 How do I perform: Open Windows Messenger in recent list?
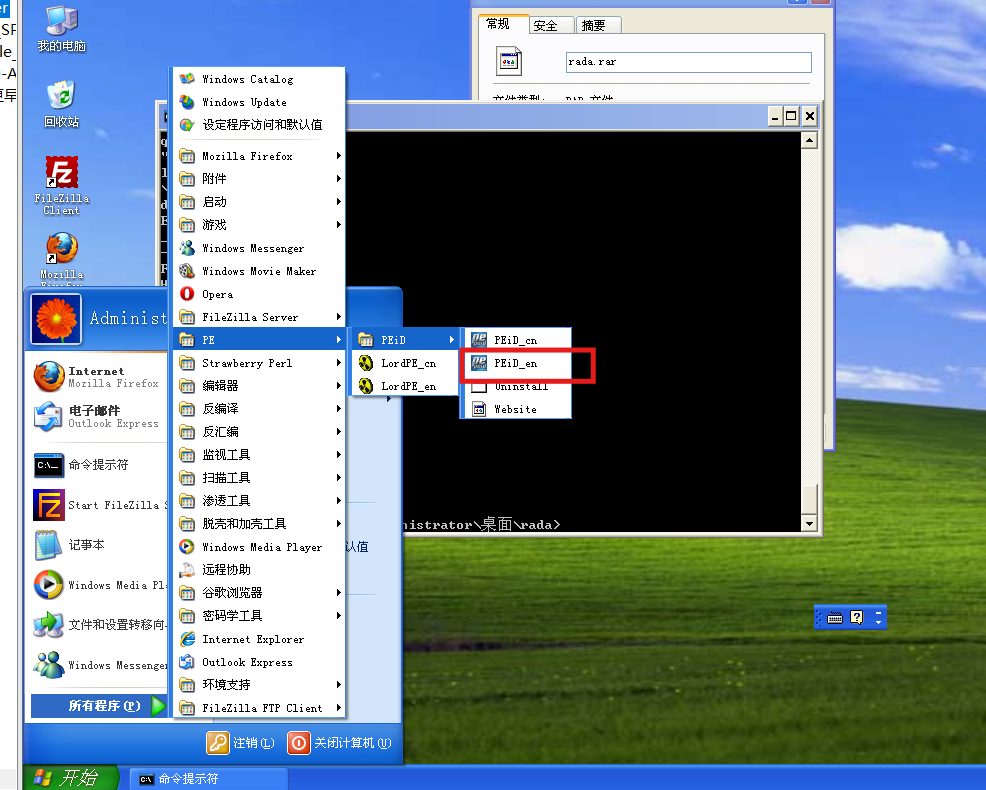click(99, 665)
